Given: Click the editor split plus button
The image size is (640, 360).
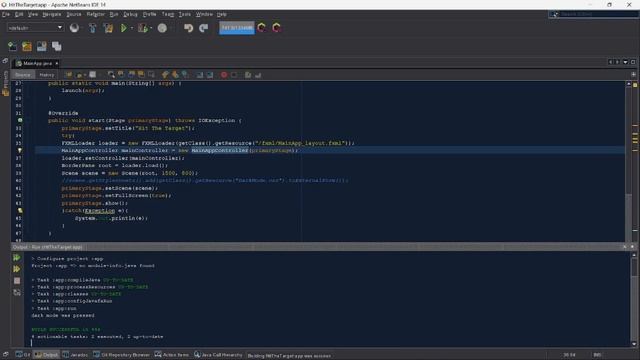Looking at the screenshot, I should (x=633, y=75).
